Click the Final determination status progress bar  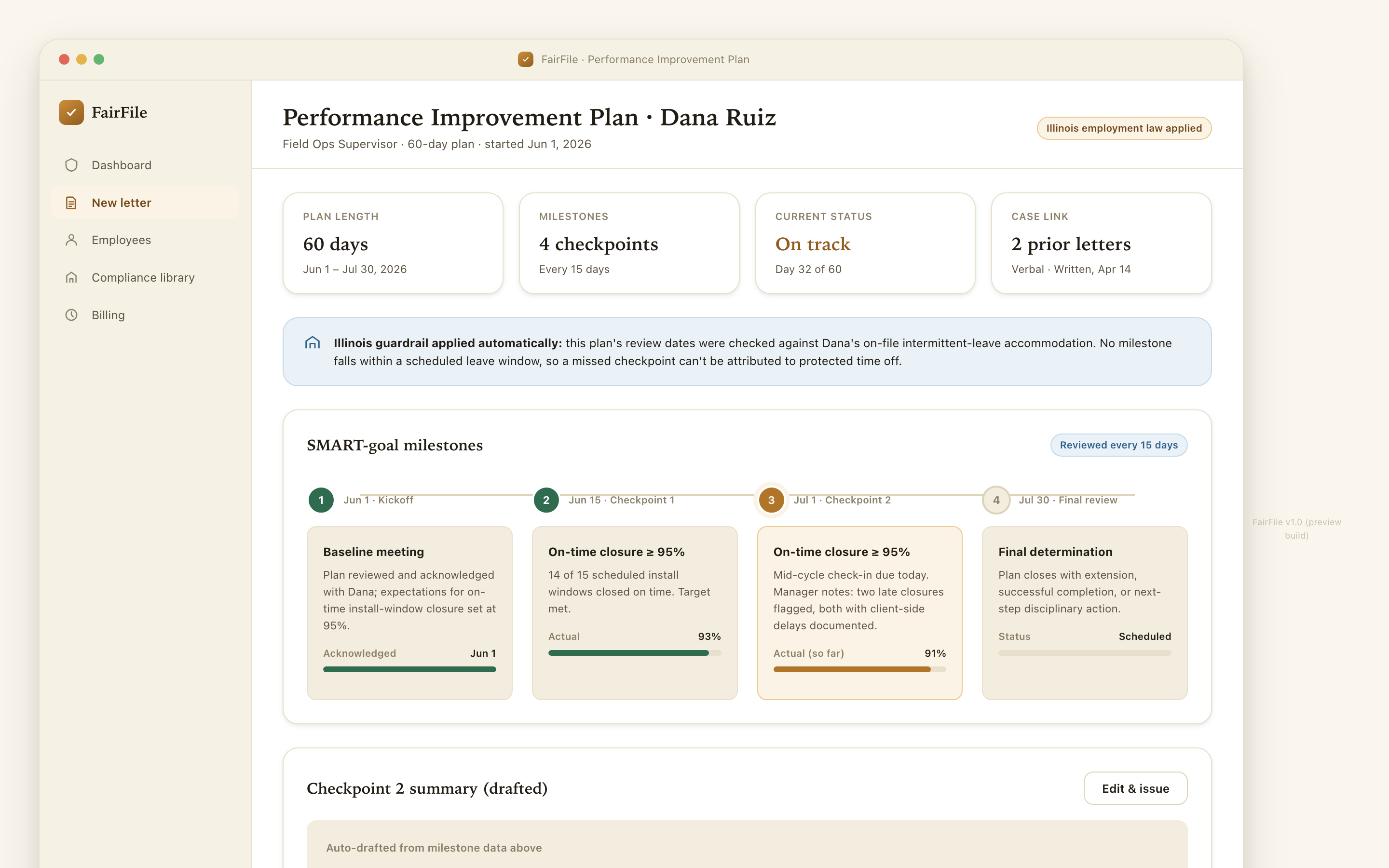(1084, 653)
